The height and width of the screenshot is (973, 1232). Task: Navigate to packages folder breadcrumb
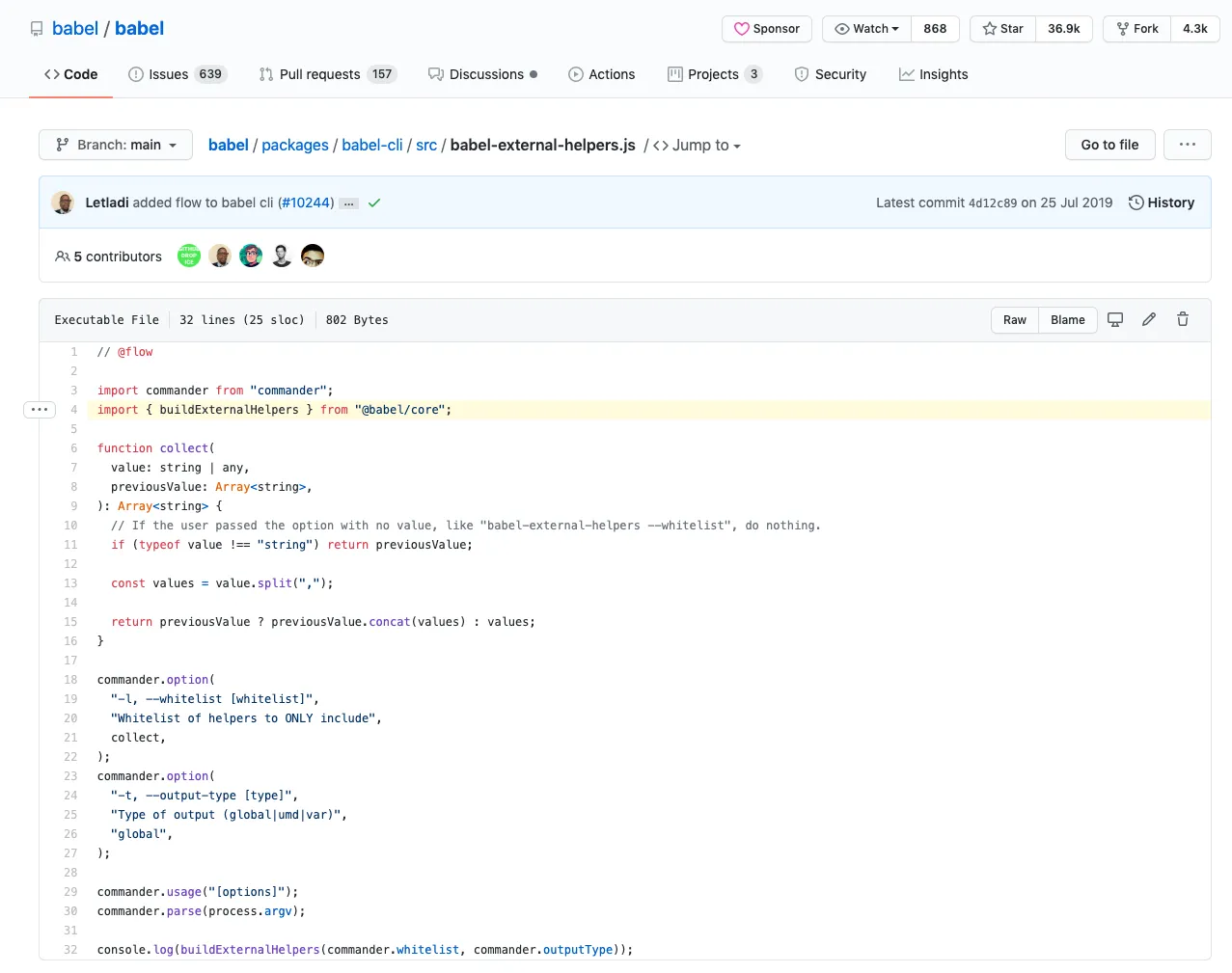295,145
